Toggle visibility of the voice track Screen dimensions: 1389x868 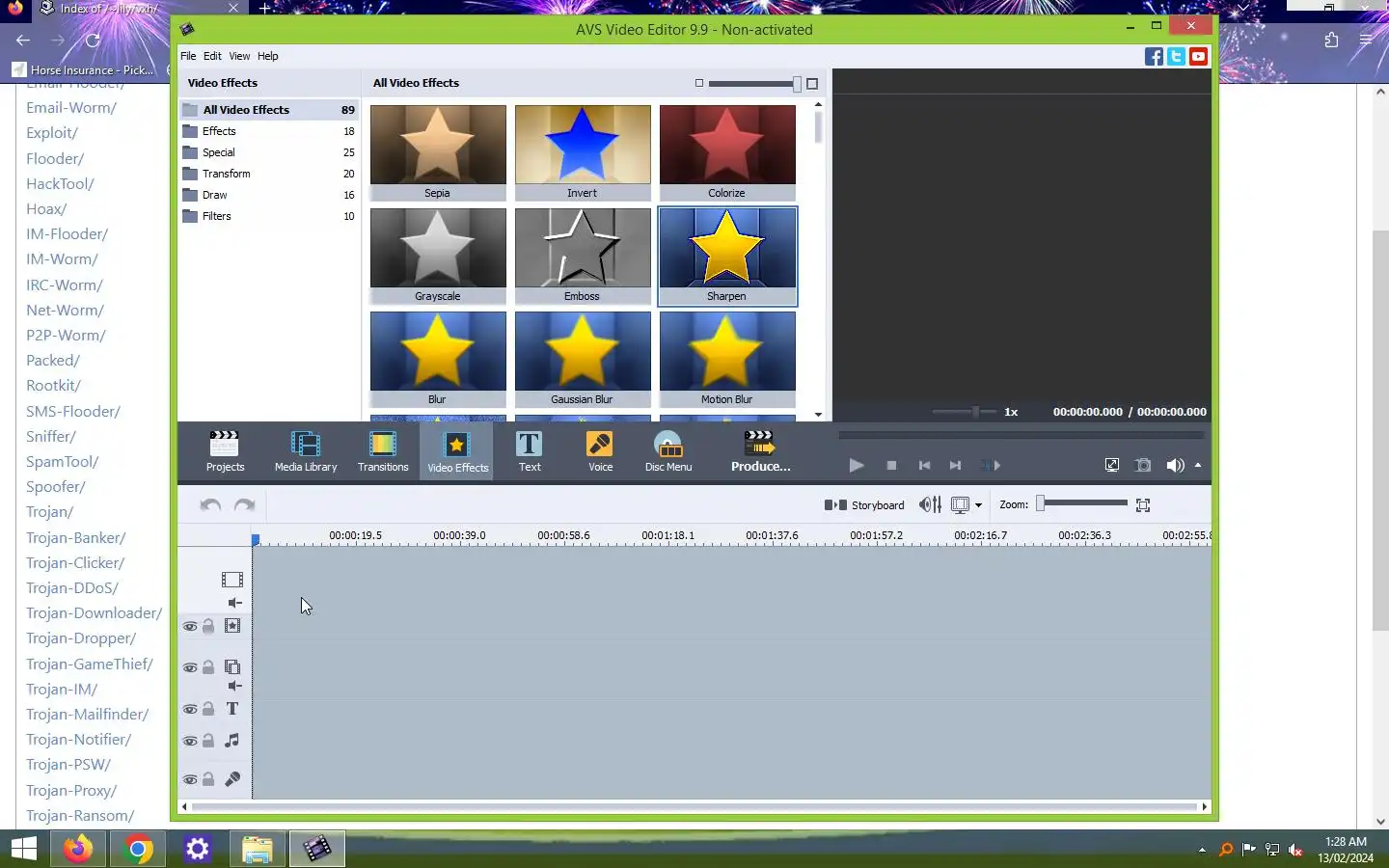(190, 780)
